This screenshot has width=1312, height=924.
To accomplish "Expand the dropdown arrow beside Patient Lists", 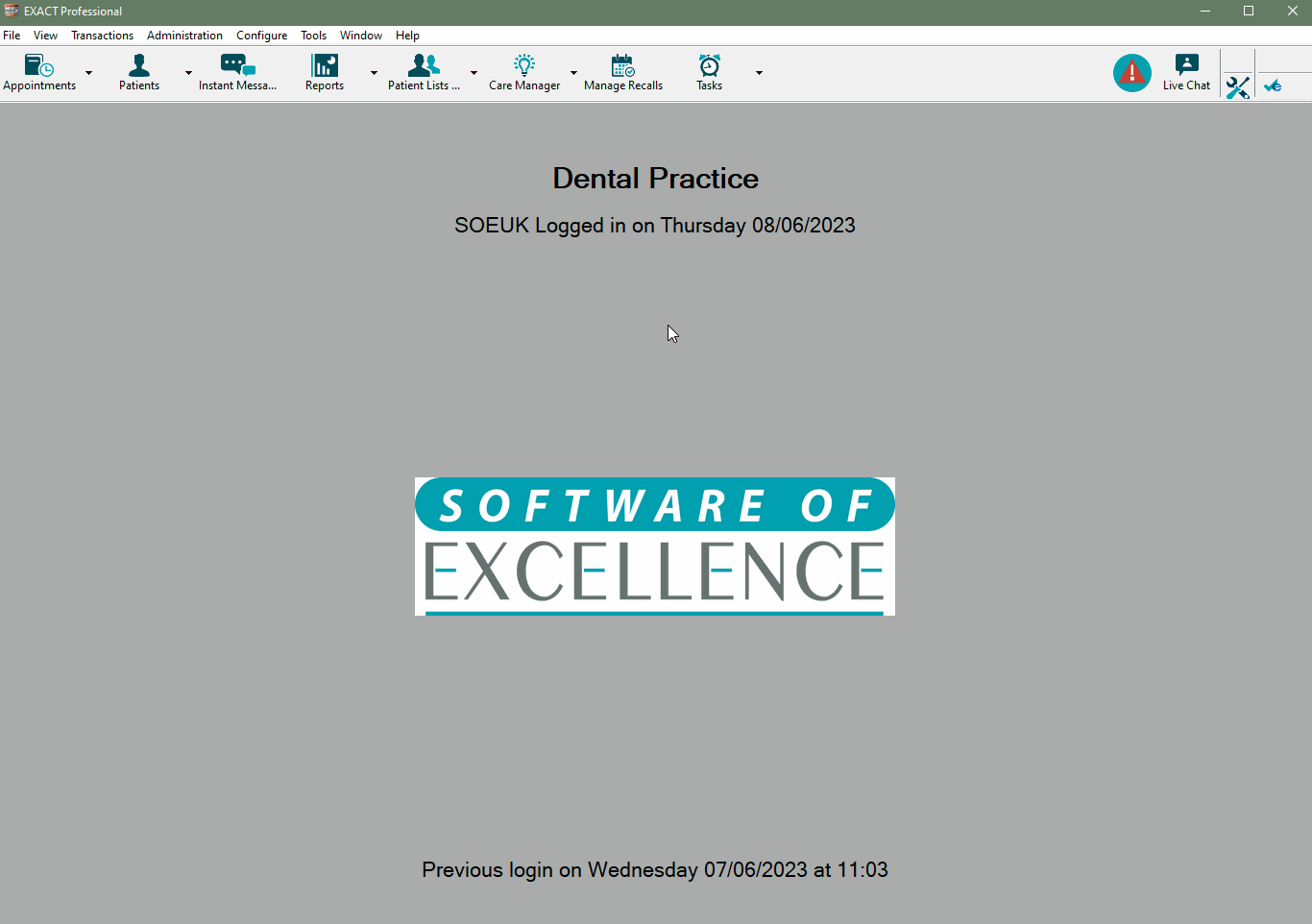I will (474, 73).
